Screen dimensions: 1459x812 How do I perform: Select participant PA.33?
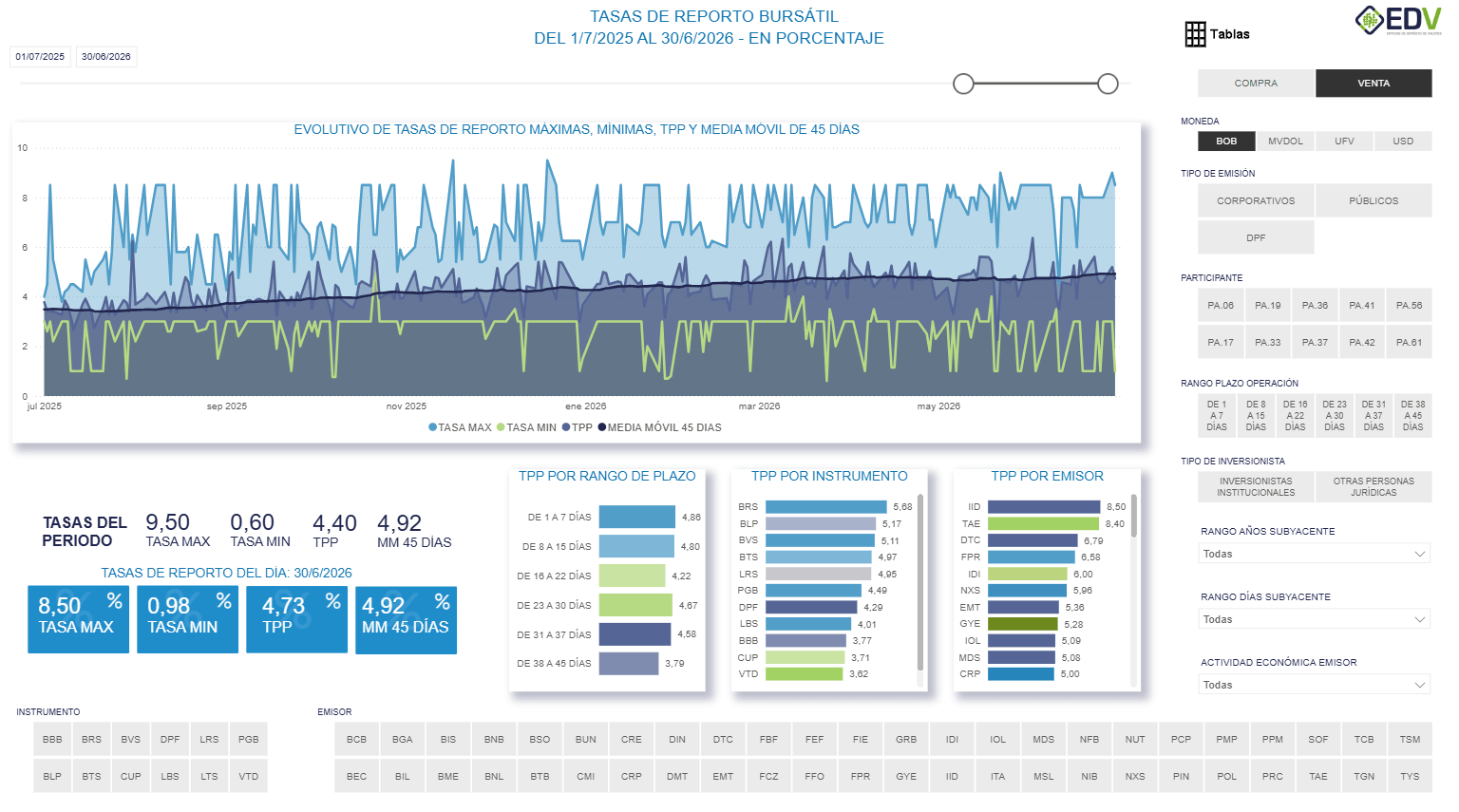pos(1268,343)
